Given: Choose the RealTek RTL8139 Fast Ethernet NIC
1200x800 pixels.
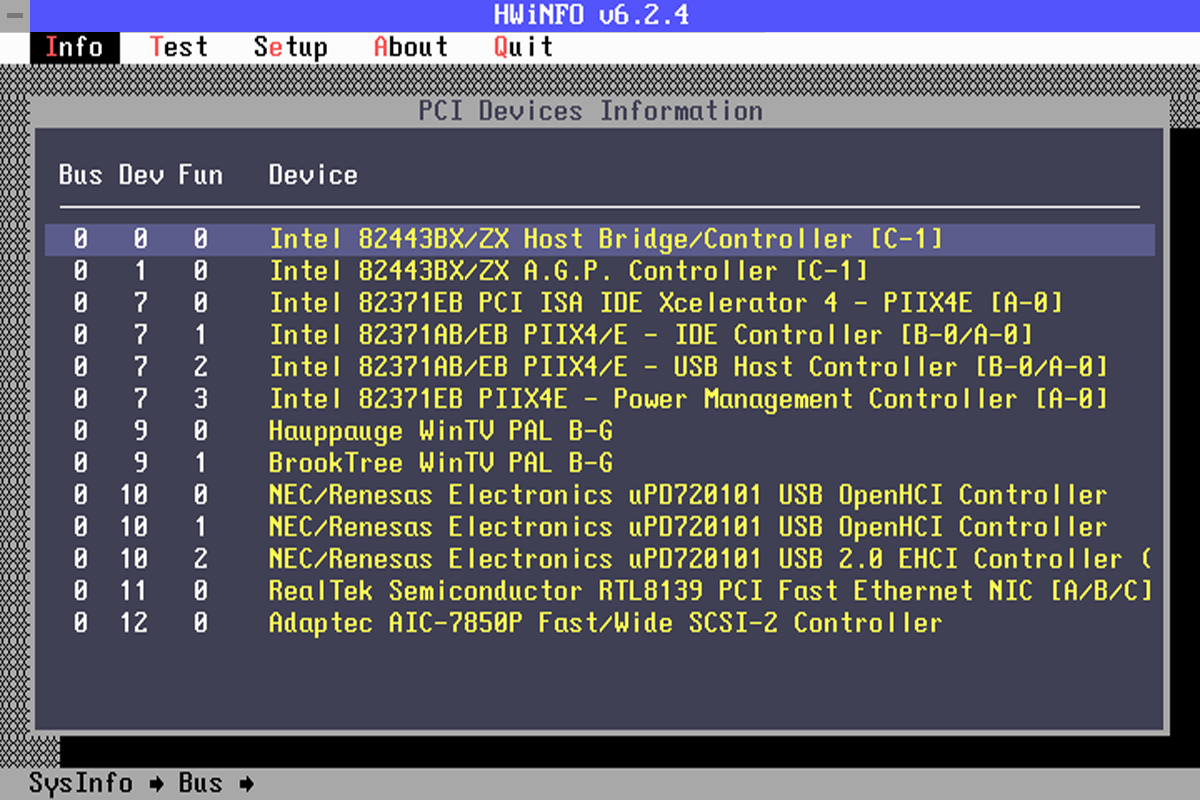Looking at the screenshot, I should tap(710, 591).
